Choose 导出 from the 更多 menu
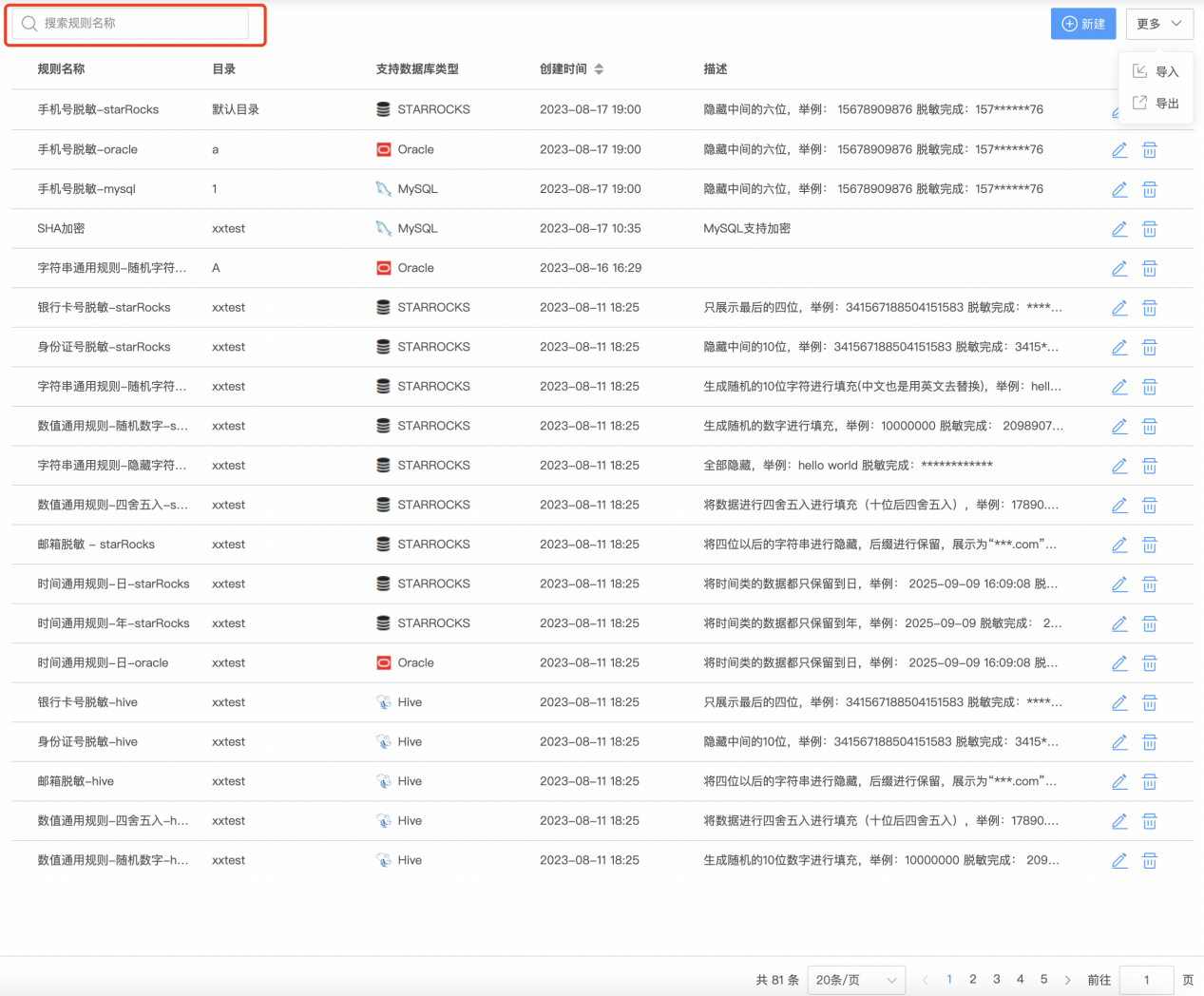 [x=1156, y=103]
